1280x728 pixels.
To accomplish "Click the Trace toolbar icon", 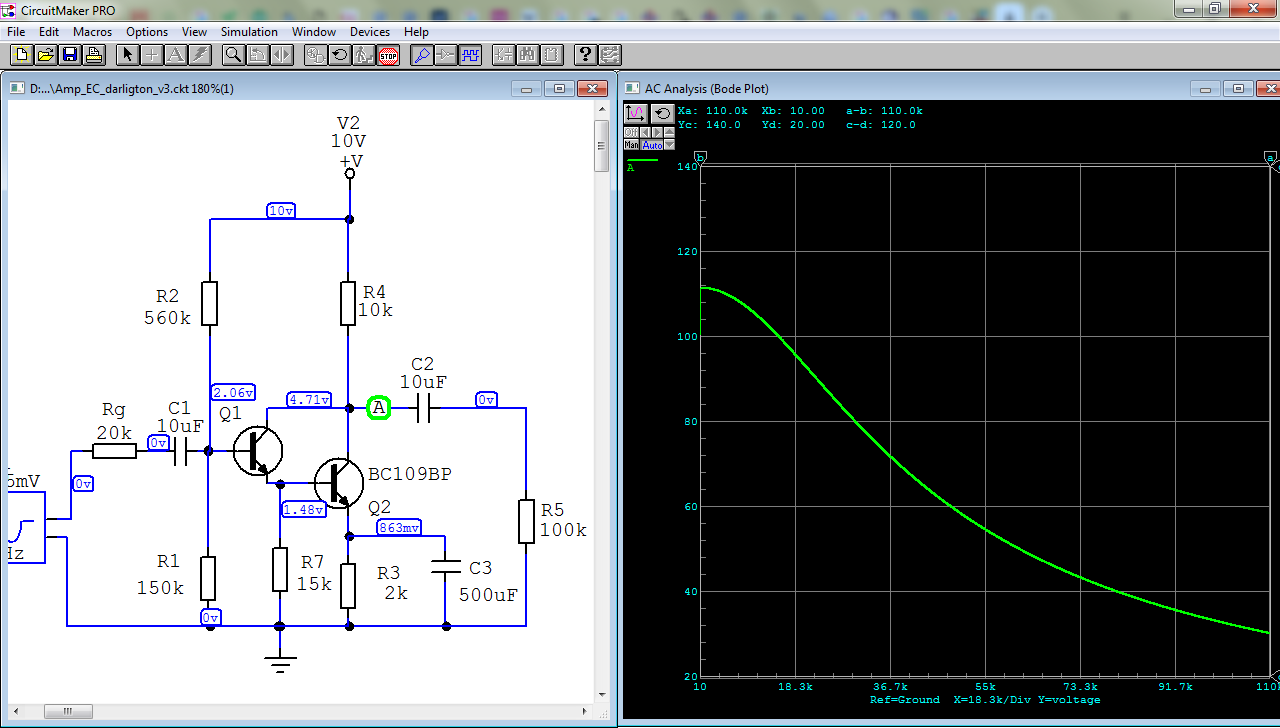I will [x=446, y=55].
